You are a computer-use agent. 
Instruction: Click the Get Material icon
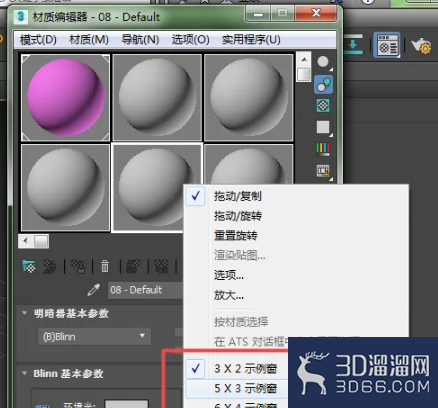[29, 266]
